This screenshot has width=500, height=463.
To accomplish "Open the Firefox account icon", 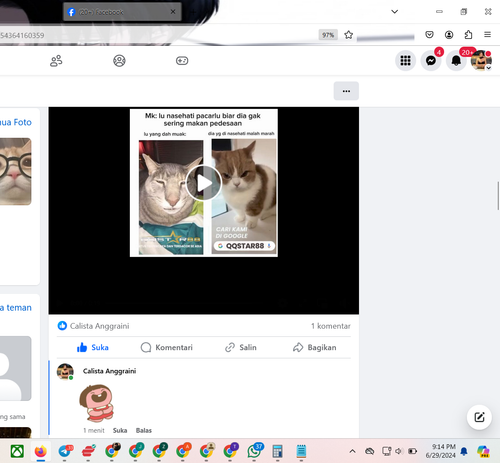I will [x=449, y=35].
